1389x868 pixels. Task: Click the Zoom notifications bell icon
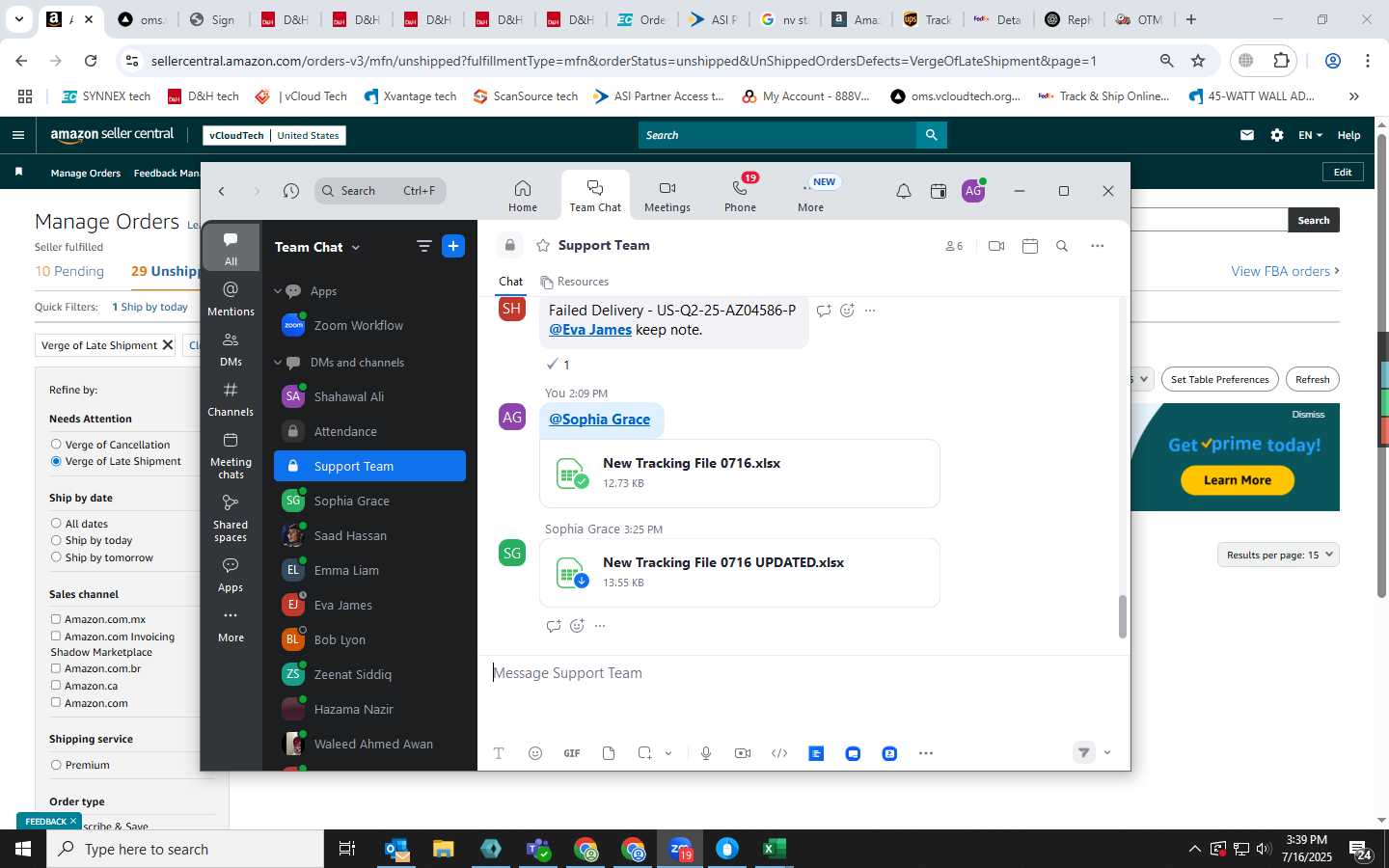tap(903, 191)
